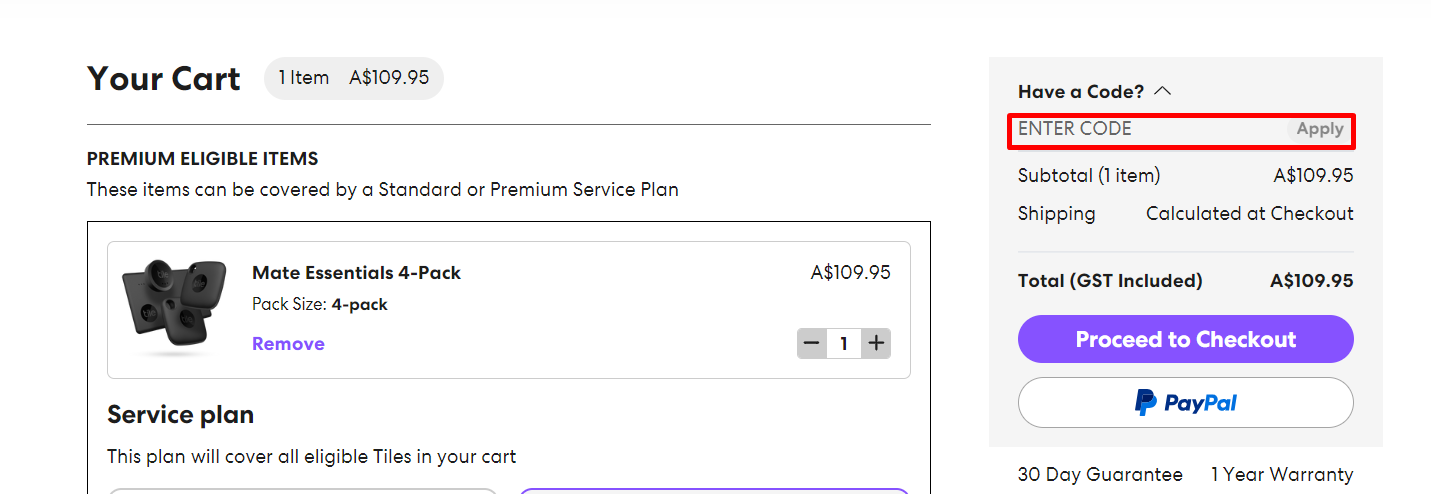Focus the ENTER CODE input field
This screenshot has width=1431, height=494.
click(x=1140, y=129)
